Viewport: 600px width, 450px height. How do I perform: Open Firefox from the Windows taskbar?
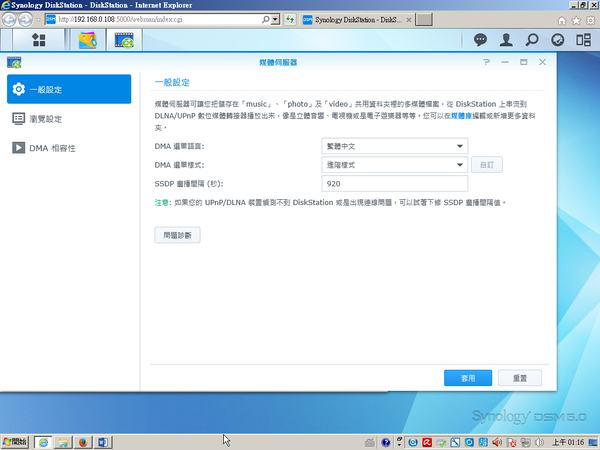point(84,441)
